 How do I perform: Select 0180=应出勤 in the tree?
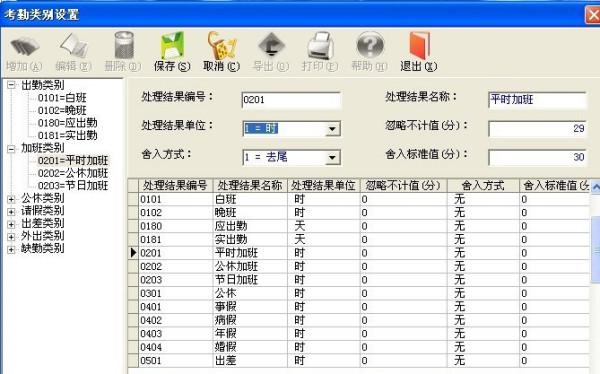pyautogui.click(x=67, y=123)
